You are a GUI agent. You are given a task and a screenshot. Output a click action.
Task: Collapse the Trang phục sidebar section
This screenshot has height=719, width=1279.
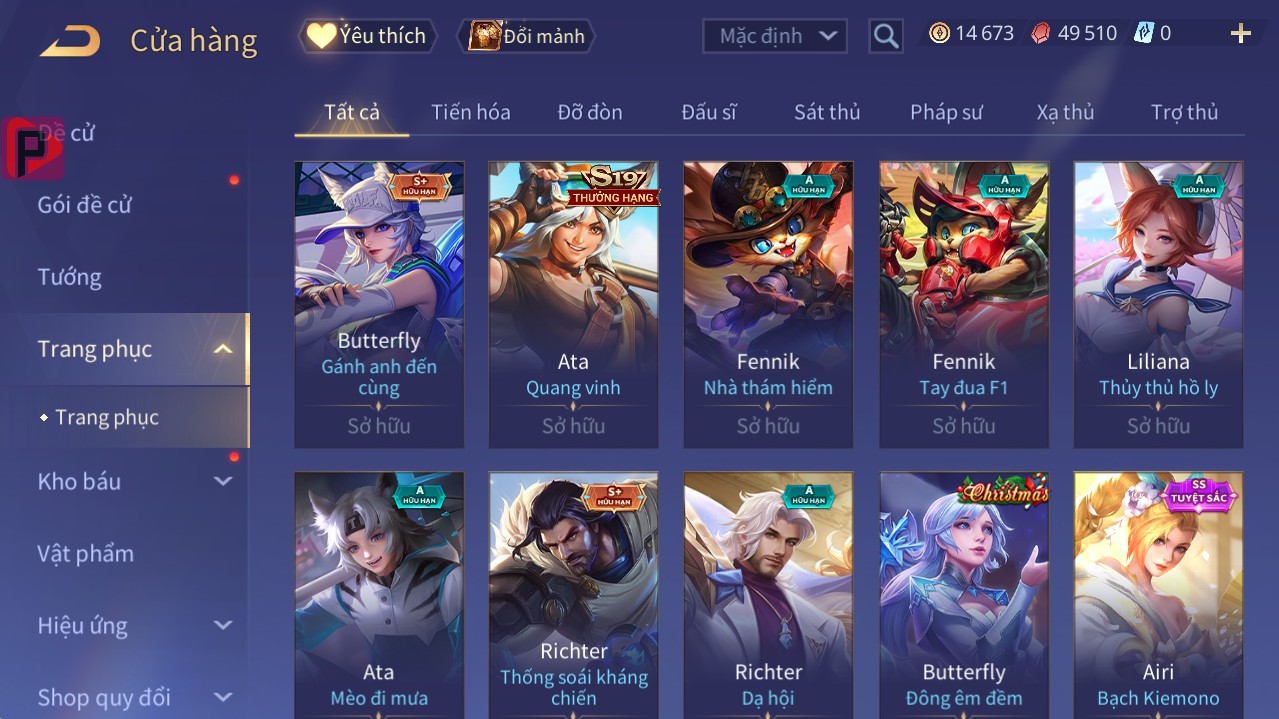pyautogui.click(x=223, y=349)
